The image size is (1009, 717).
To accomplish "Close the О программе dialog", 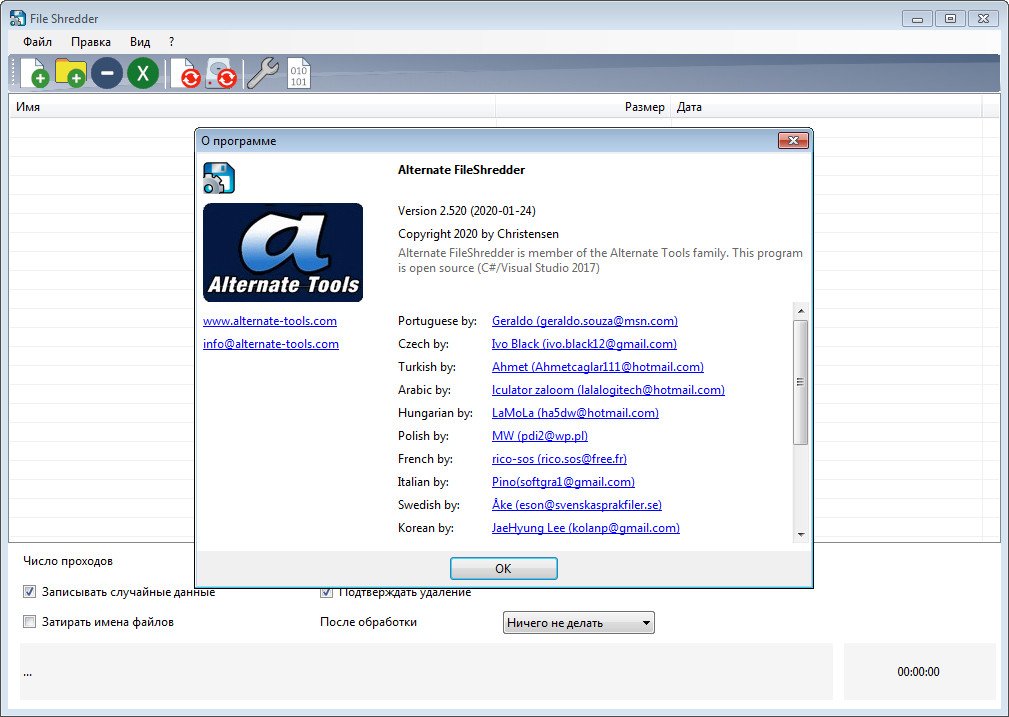I will pyautogui.click(x=793, y=140).
